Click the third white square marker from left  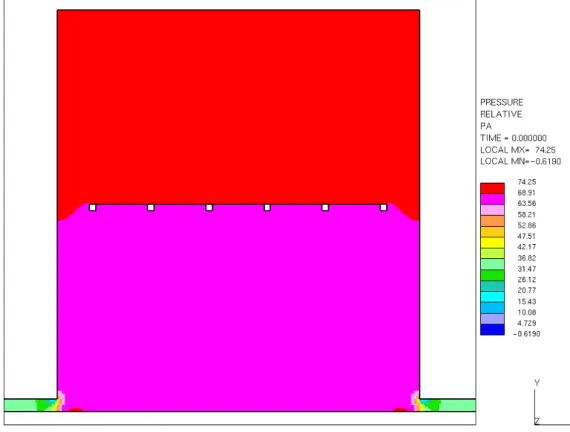coord(209,208)
